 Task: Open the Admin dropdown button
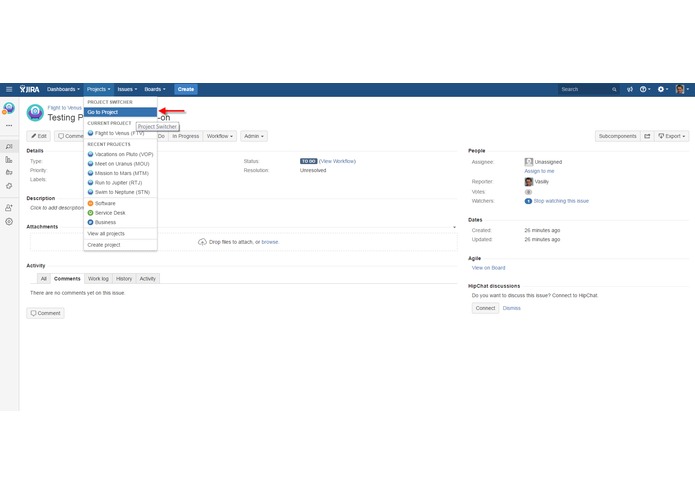click(x=254, y=136)
